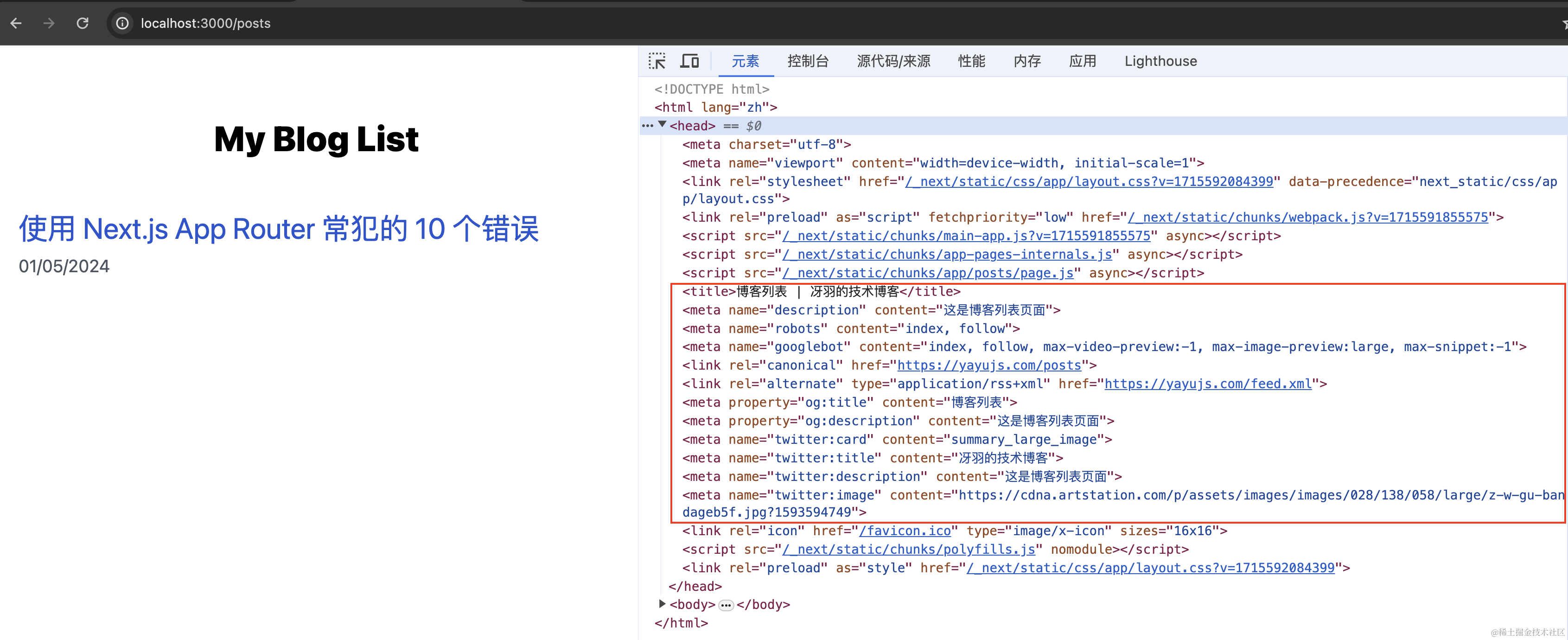This screenshot has height=640, width=1568.
Task: Switch to the 控制台 console tab
Action: pos(808,61)
